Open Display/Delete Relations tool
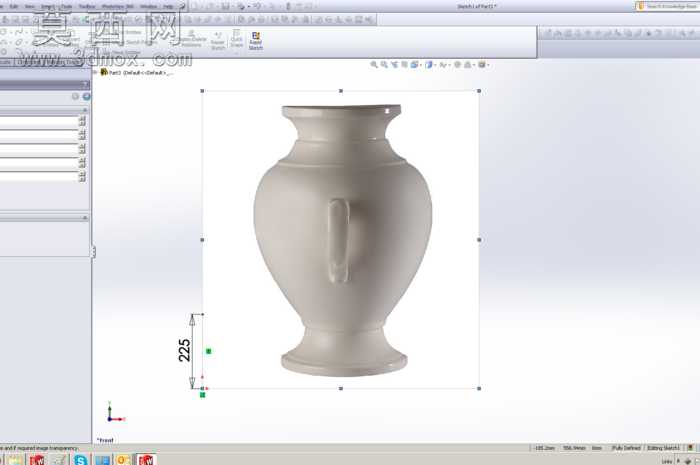700x465 pixels. (x=192, y=39)
